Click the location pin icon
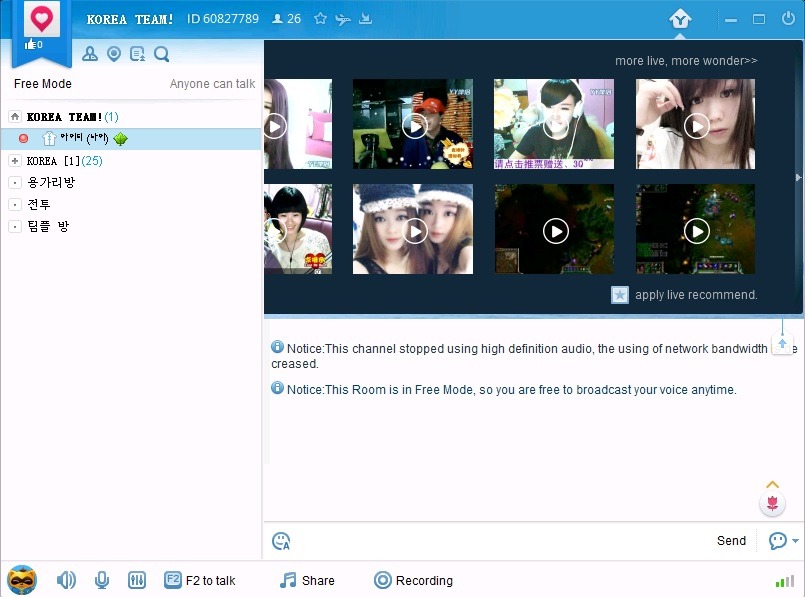 click(114, 54)
